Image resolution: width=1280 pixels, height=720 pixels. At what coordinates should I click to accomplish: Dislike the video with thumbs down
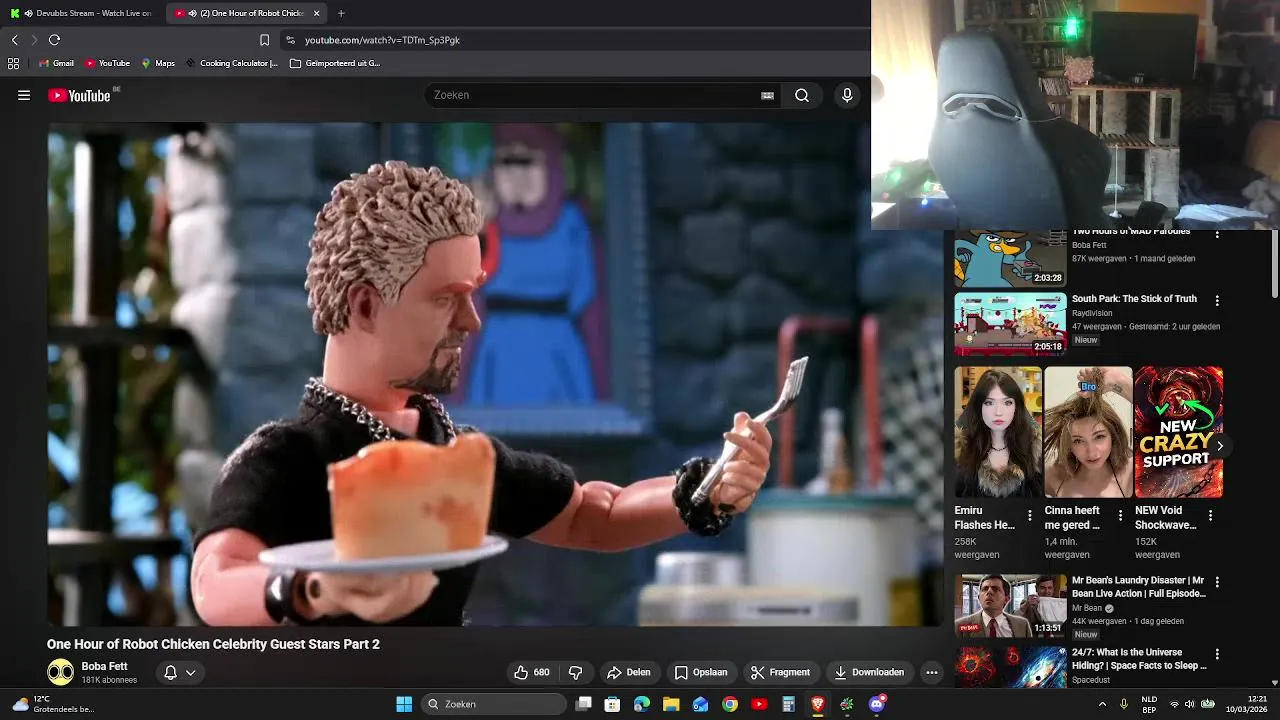tap(575, 672)
